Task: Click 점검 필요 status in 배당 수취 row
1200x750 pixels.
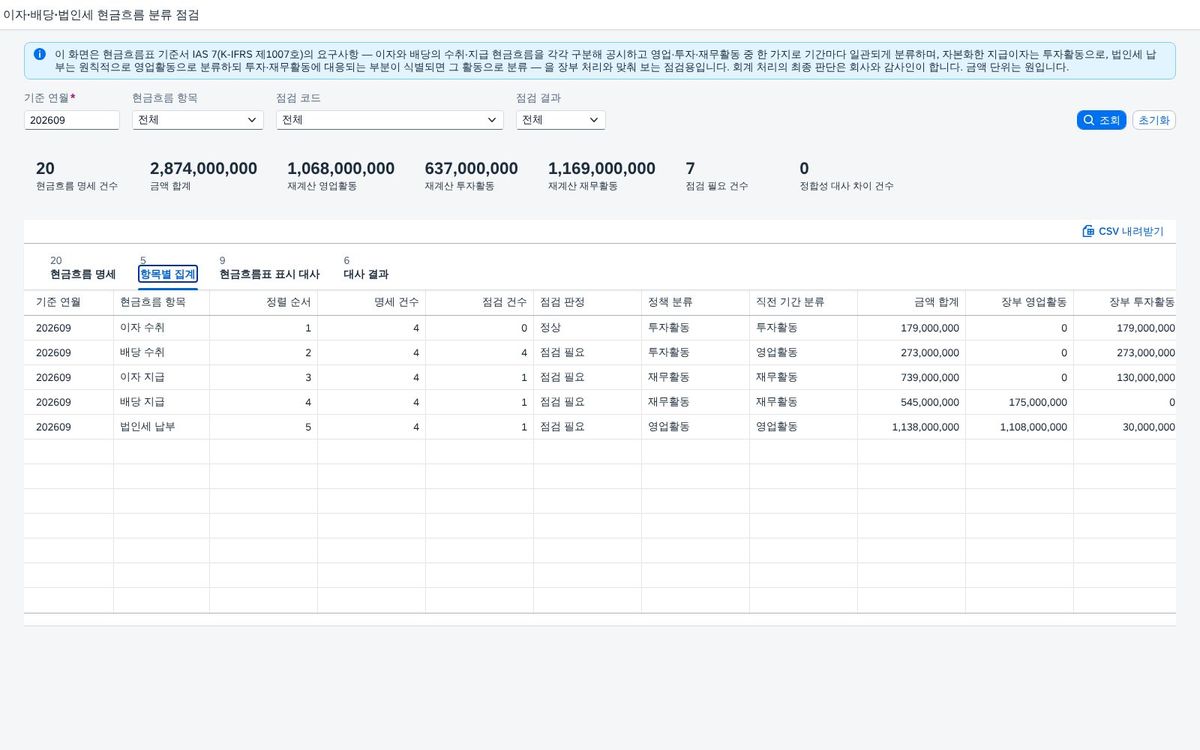Action: (562, 353)
